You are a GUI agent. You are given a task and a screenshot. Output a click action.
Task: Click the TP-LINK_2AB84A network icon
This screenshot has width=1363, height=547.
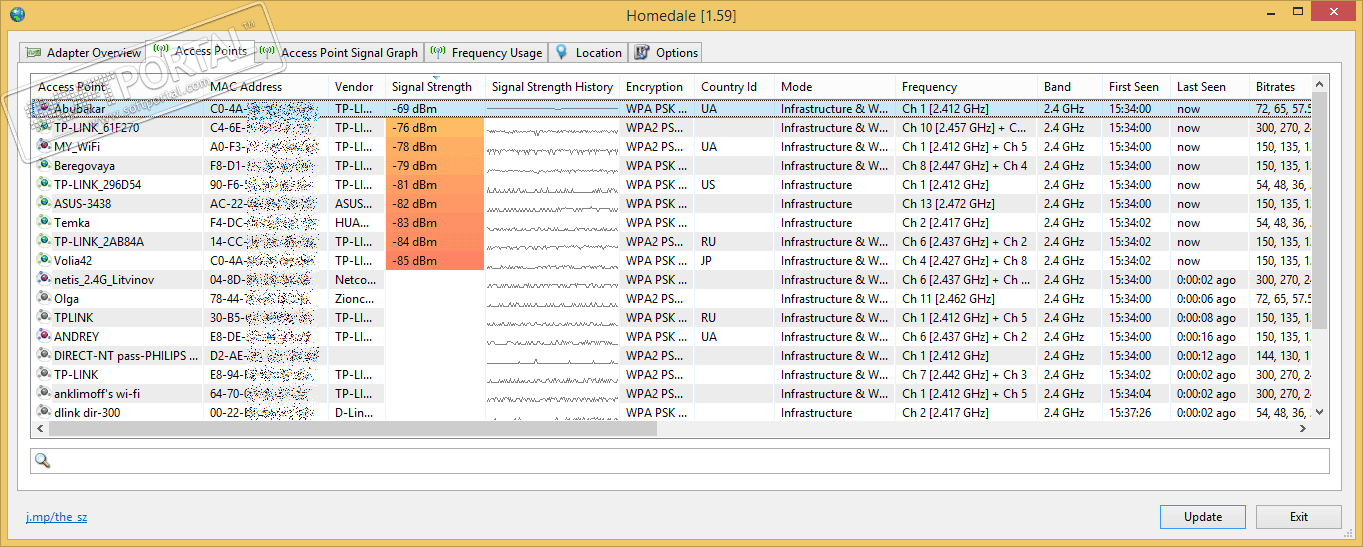click(x=44, y=241)
